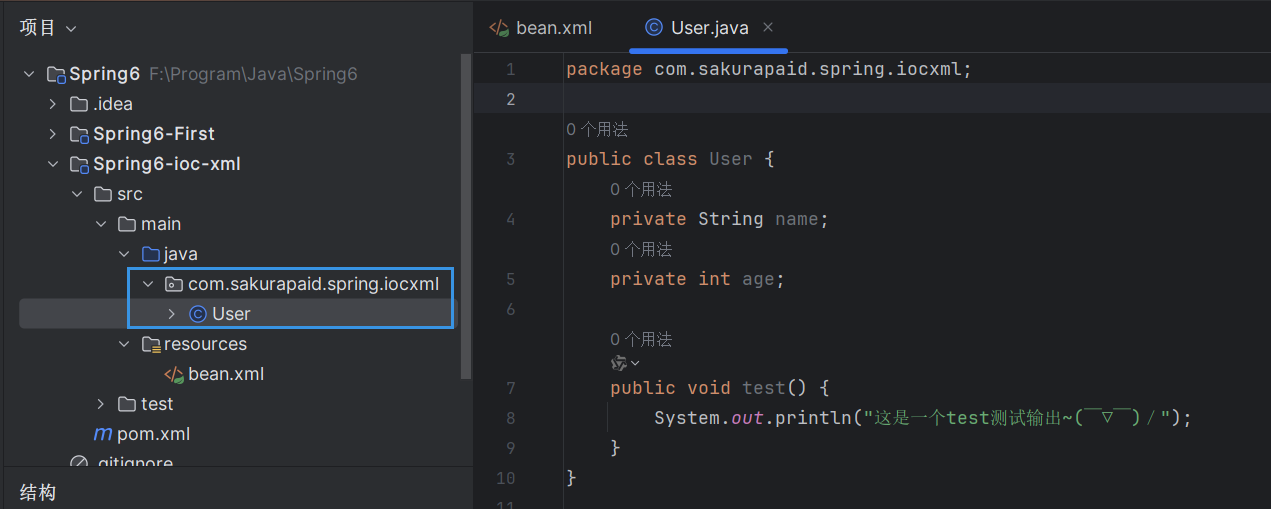Image resolution: width=1271 pixels, height=509 pixels.
Task: Click line number 3 in the gutter
Action: click(x=511, y=159)
